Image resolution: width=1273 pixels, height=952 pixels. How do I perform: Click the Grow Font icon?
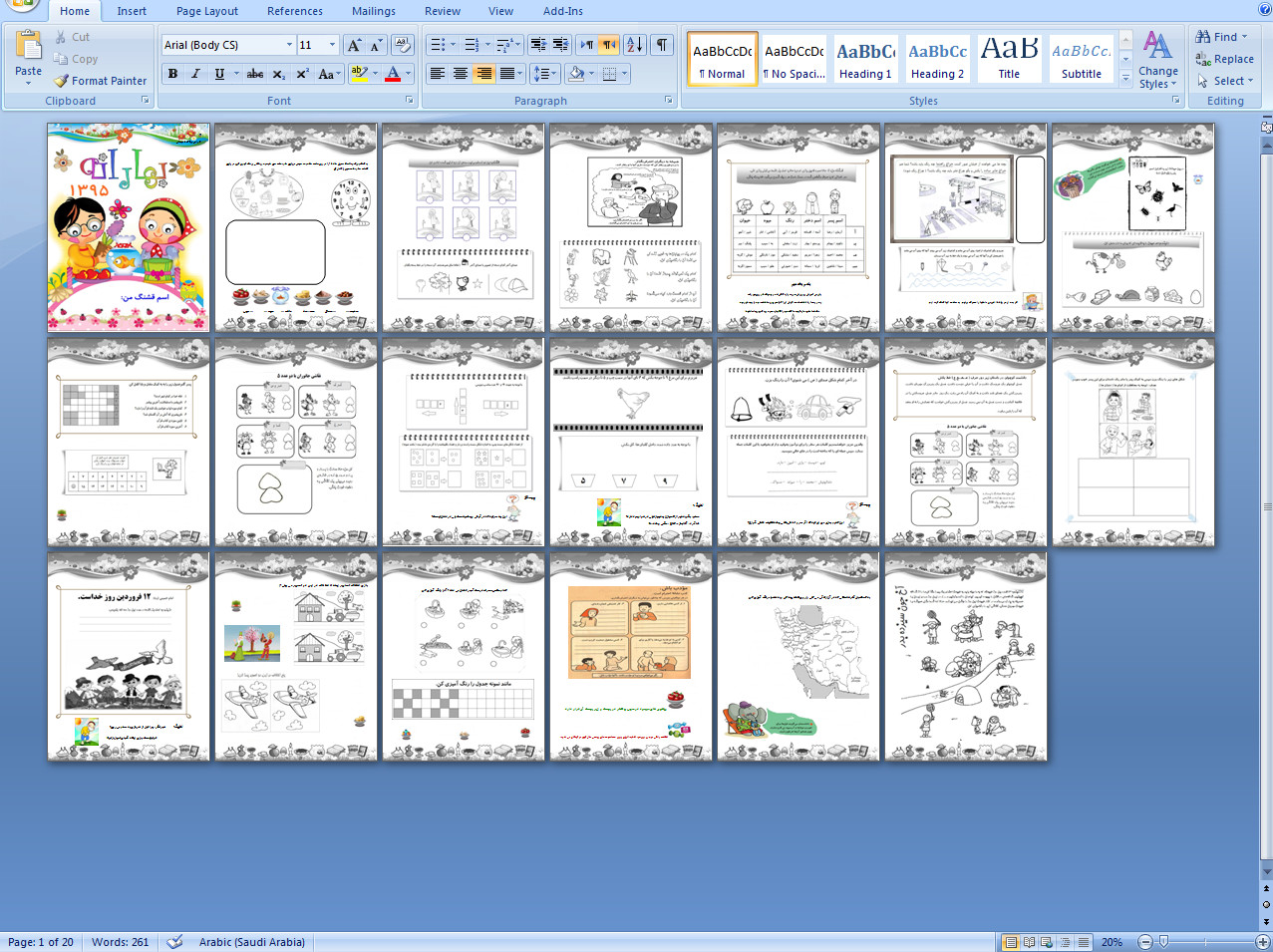pos(354,45)
